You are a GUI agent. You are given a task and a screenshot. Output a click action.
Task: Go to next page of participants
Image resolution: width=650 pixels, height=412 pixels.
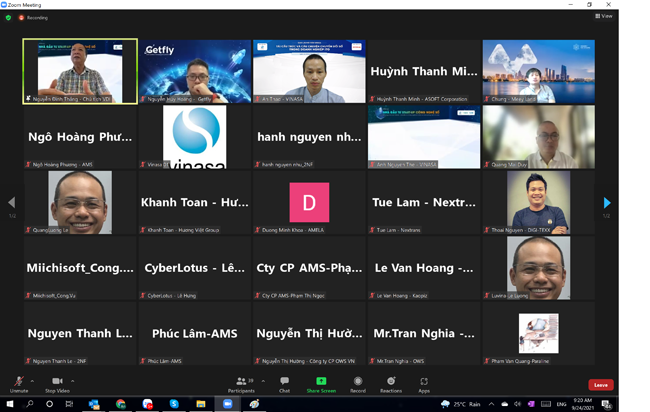point(606,203)
